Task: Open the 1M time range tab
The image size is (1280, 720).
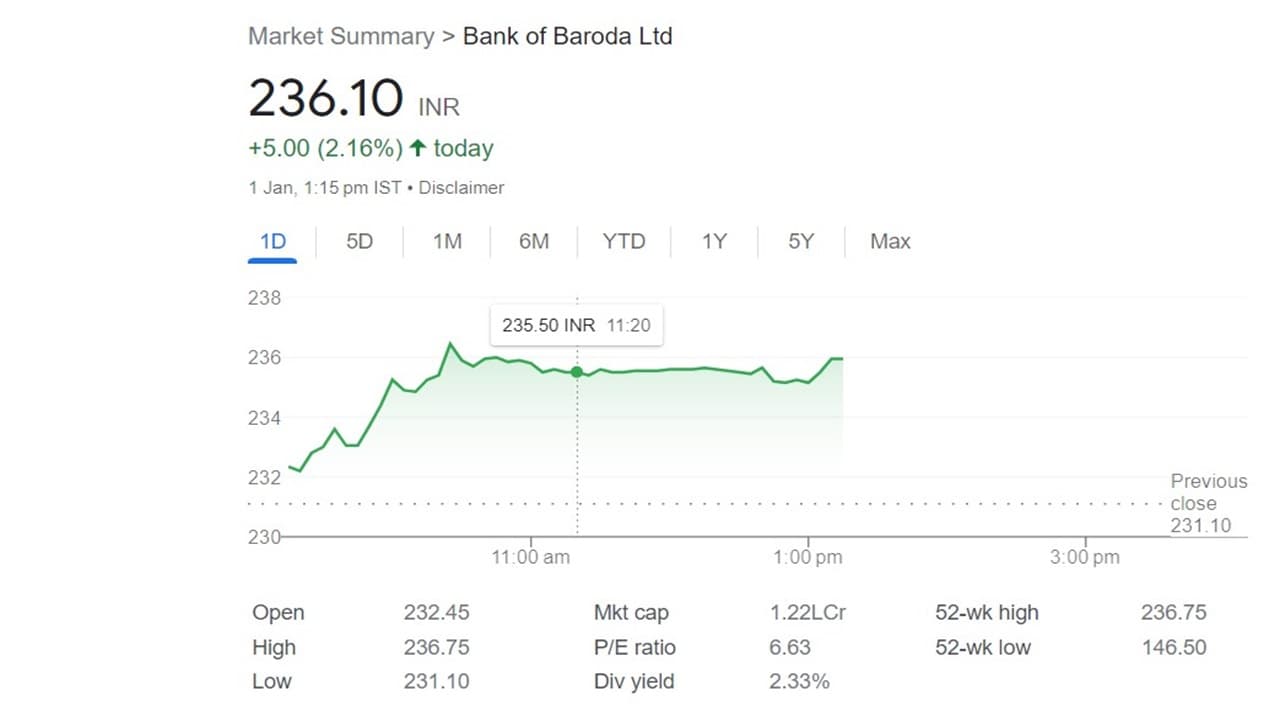Action: (x=447, y=242)
